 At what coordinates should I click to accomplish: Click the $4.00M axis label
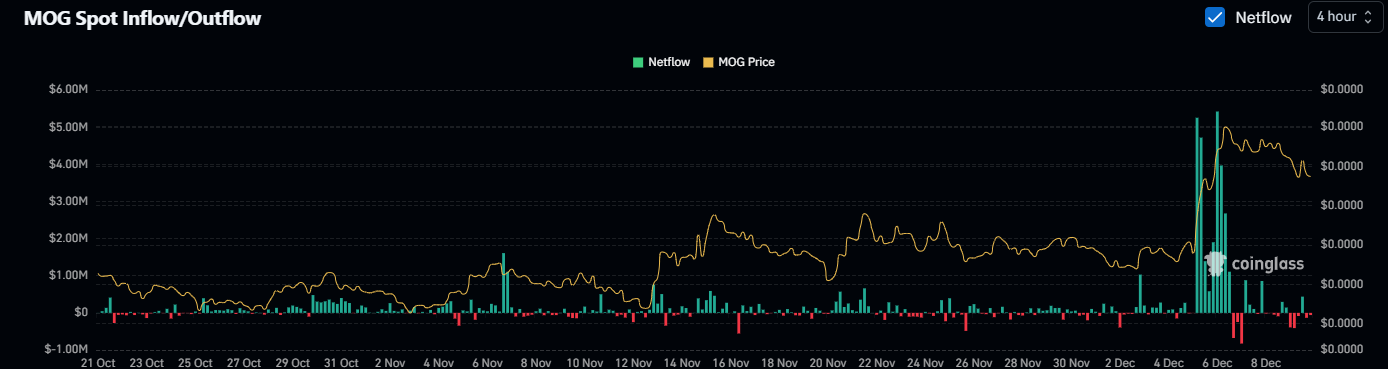69,164
